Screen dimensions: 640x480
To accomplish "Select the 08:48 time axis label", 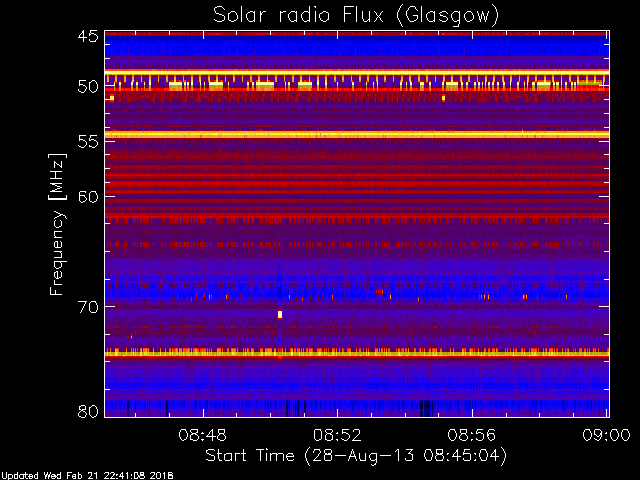I will pos(202,435).
